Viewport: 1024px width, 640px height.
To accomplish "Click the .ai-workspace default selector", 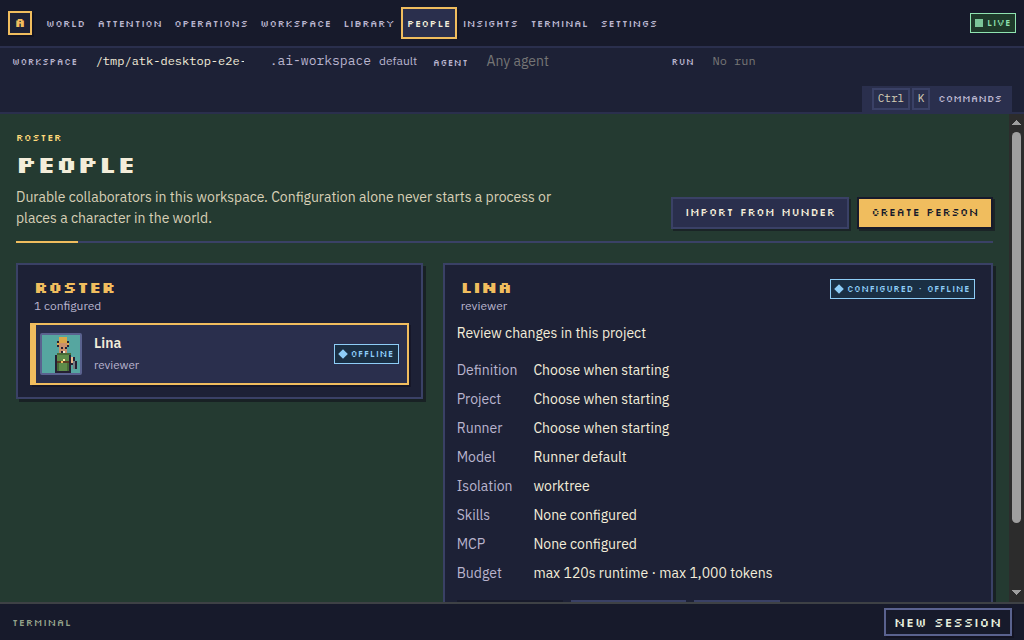I will (344, 61).
